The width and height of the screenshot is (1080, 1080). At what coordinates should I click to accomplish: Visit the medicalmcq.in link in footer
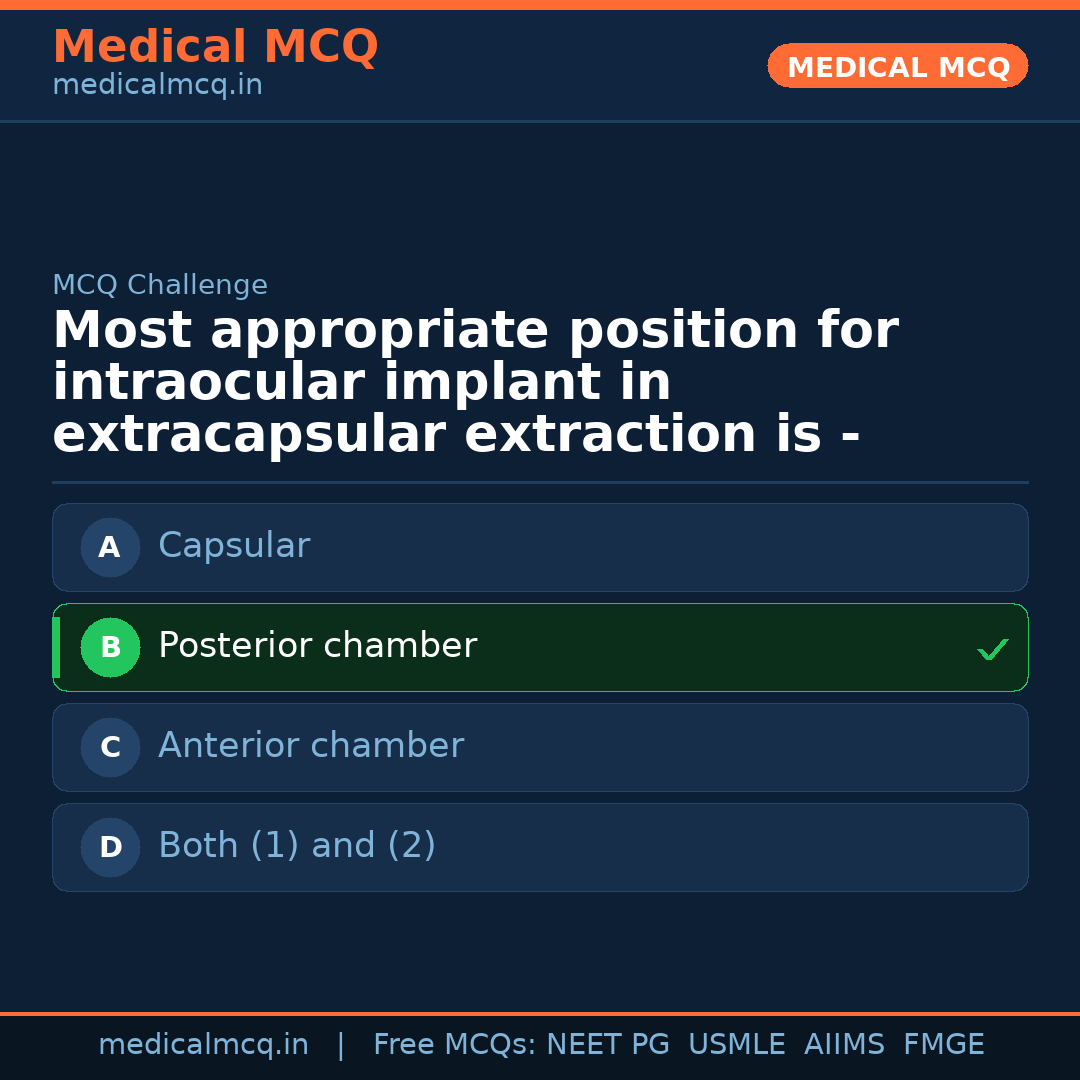pos(204,1044)
